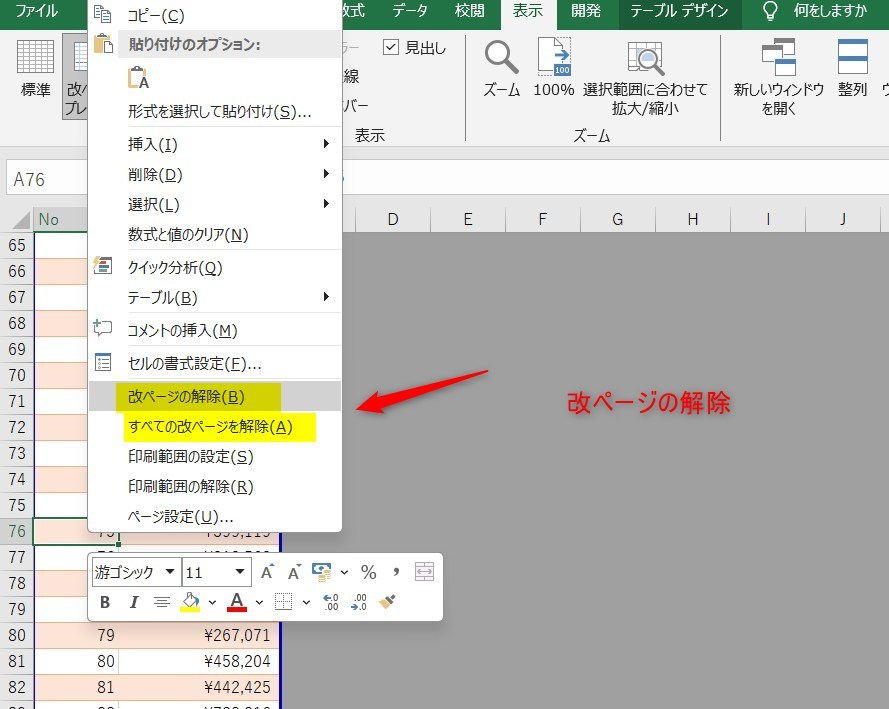Click the lightbulb Tell Me icon
Image resolution: width=889 pixels, height=709 pixels.
(x=770, y=11)
